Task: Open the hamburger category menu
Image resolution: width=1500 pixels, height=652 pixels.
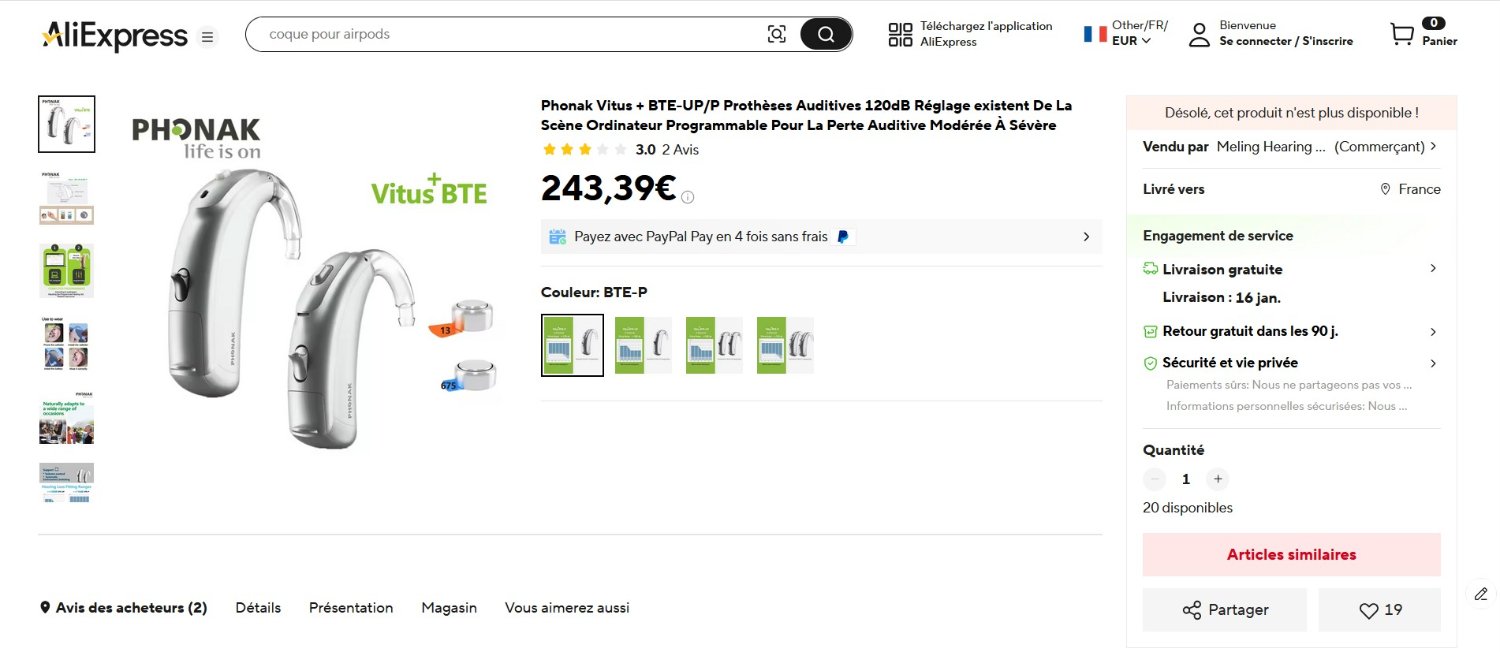Action: (x=207, y=37)
